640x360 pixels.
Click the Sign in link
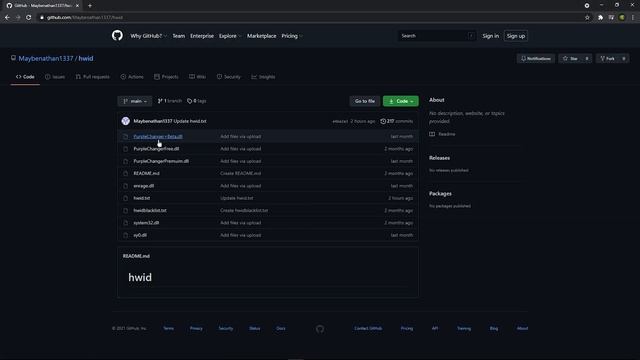490,36
